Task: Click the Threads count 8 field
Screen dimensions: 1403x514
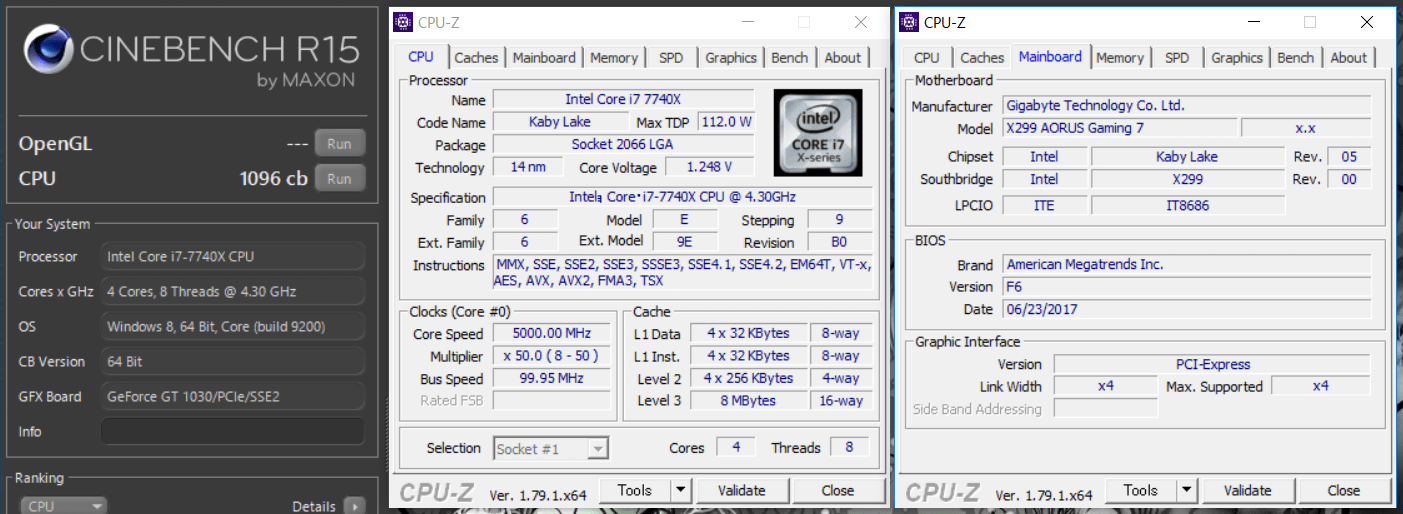Action: (849, 448)
